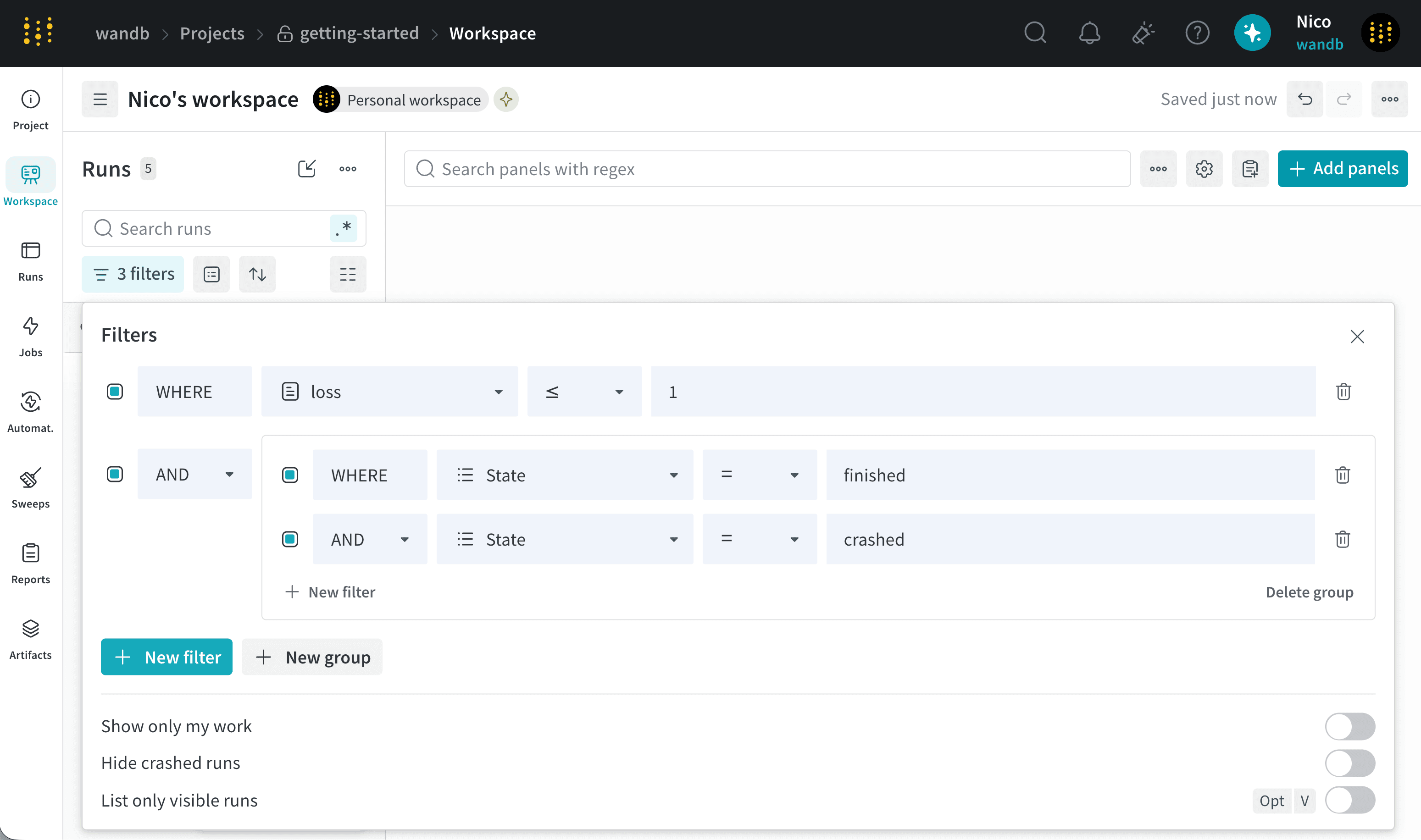Delete the State finished filter

coord(1342,475)
